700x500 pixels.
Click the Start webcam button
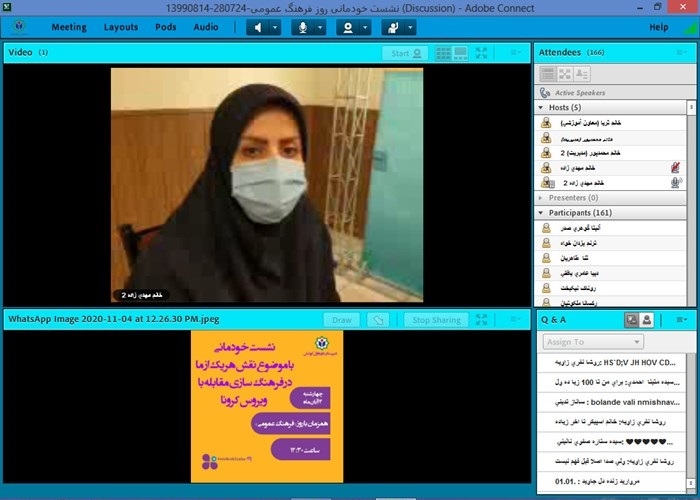(x=405, y=53)
